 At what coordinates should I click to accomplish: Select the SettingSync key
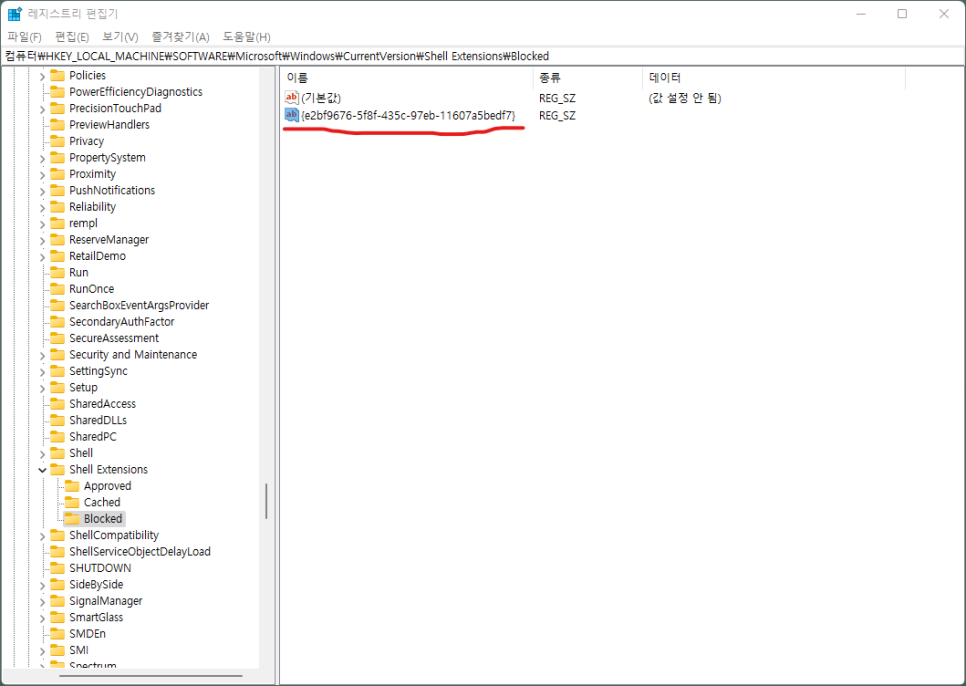click(x=98, y=371)
